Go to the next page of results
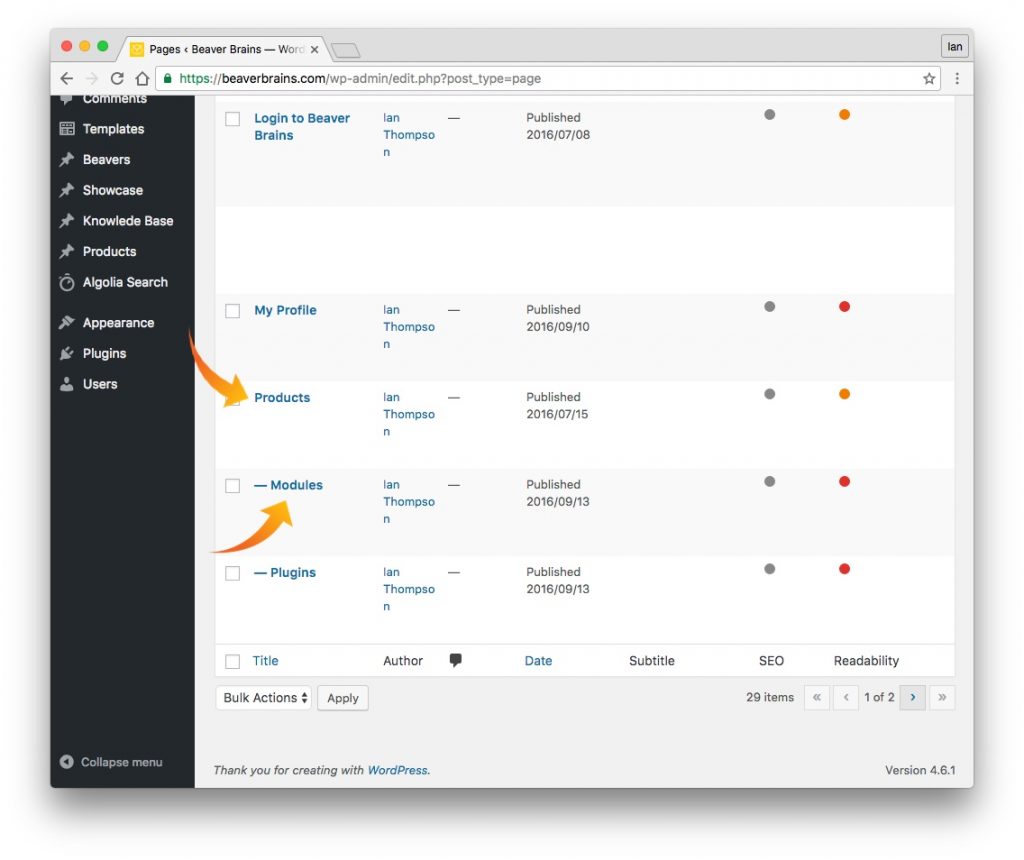The width and height of the screenshot is (1024, 860). coord(913,697)
